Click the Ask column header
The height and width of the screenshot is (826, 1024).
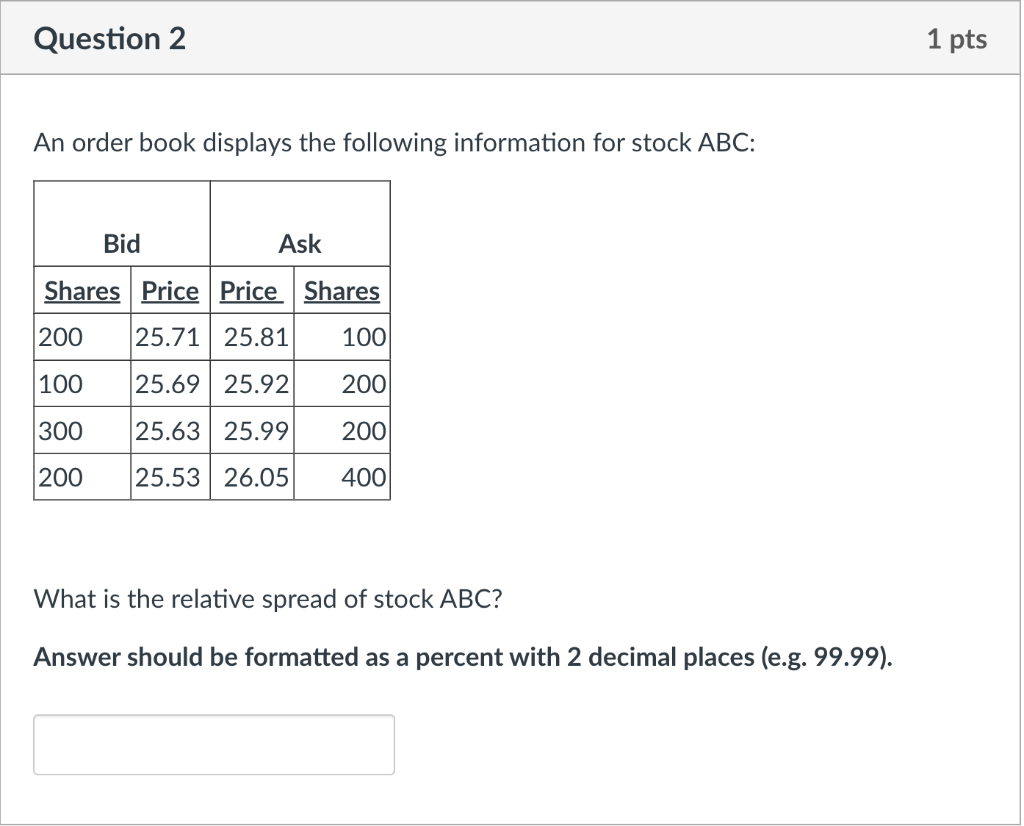(x=300, y=244)
